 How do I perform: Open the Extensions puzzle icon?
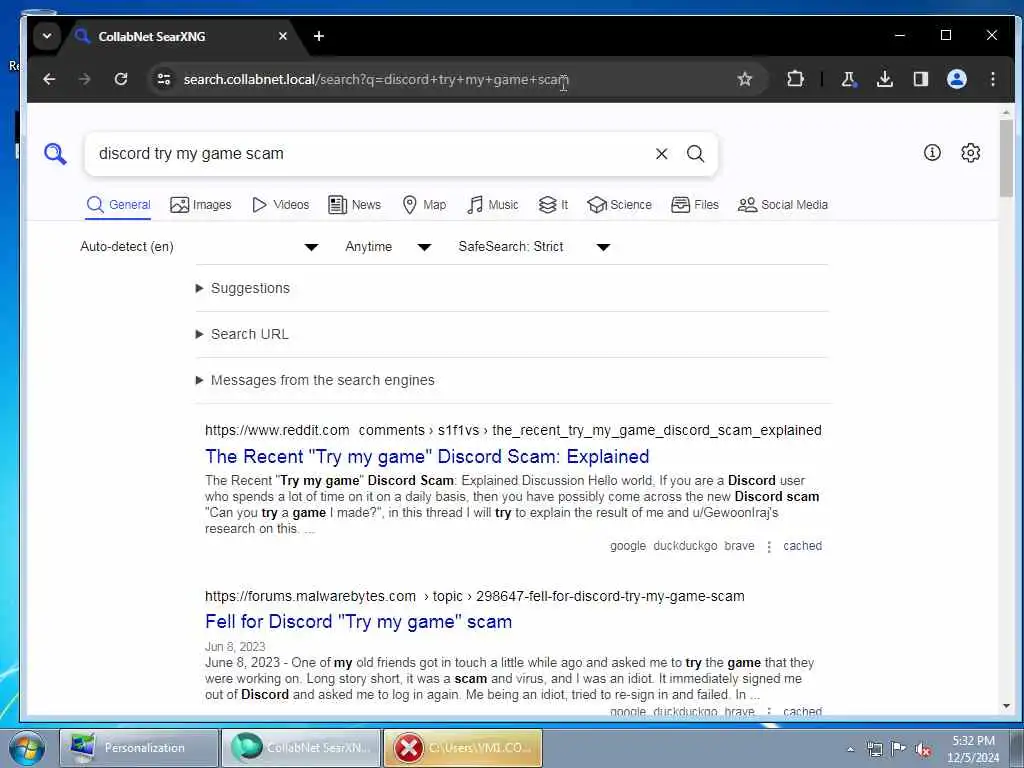795,79
